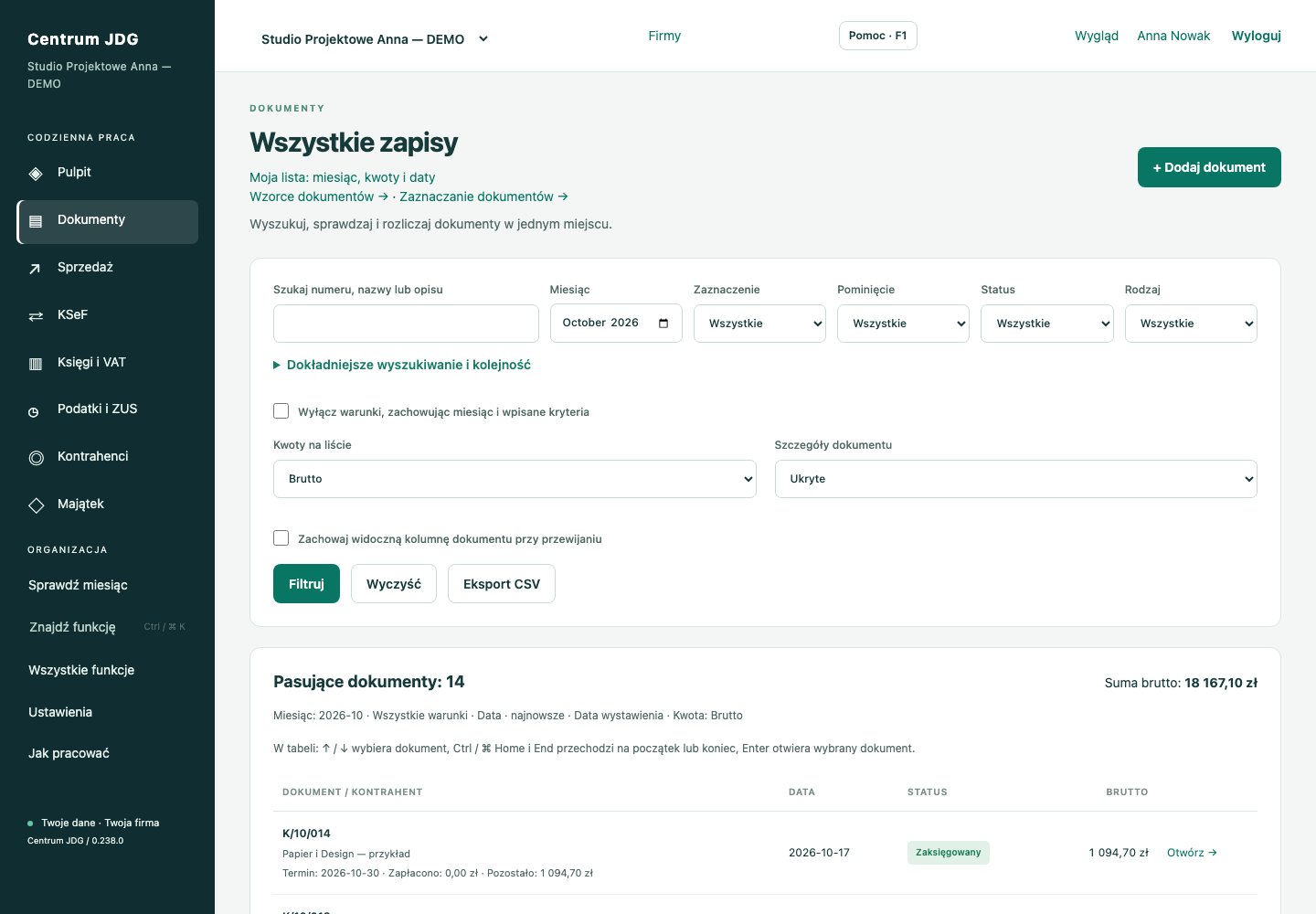Open the 'Pomoc · F1' help button
1316x914 pixels.
tap(878, 36)
